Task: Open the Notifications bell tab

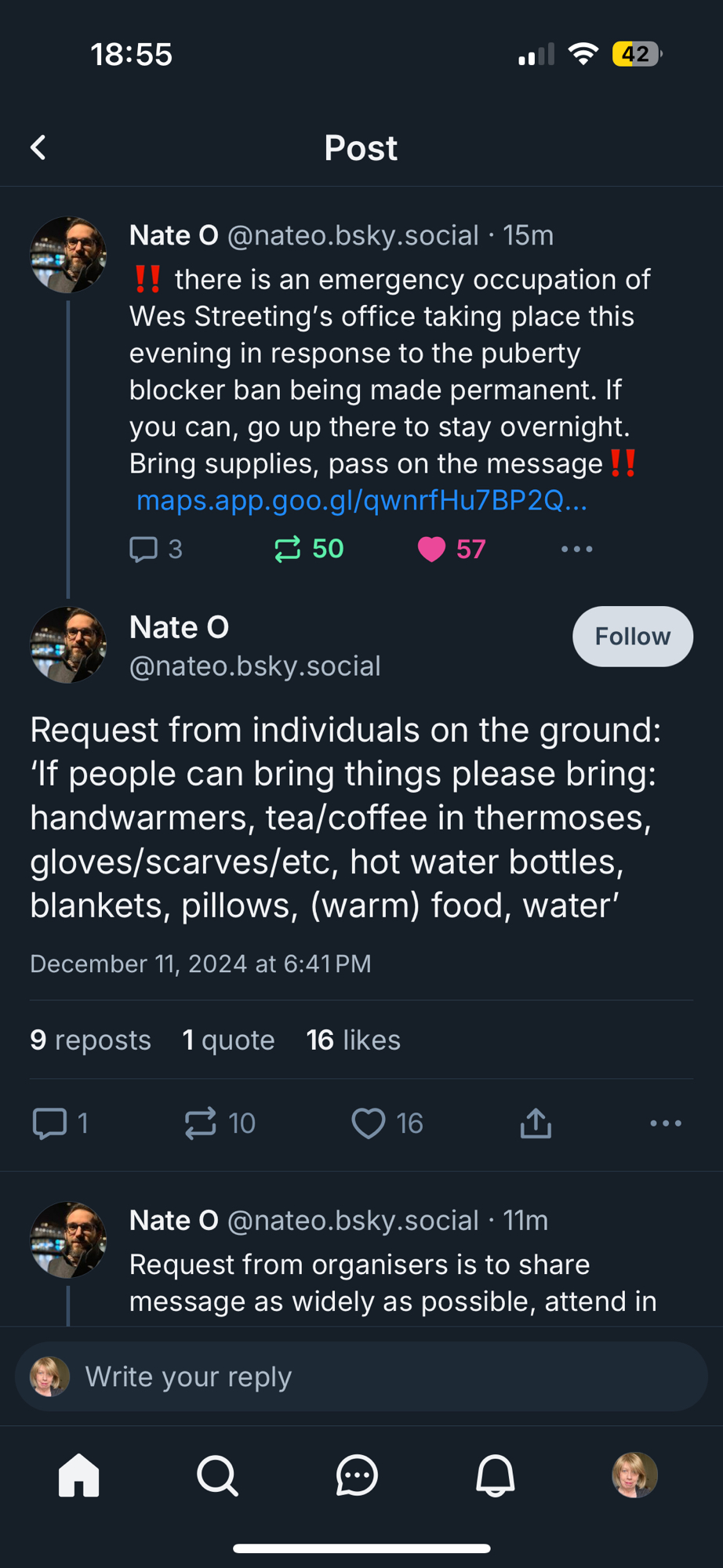Action: click(x=496, y=1475)
